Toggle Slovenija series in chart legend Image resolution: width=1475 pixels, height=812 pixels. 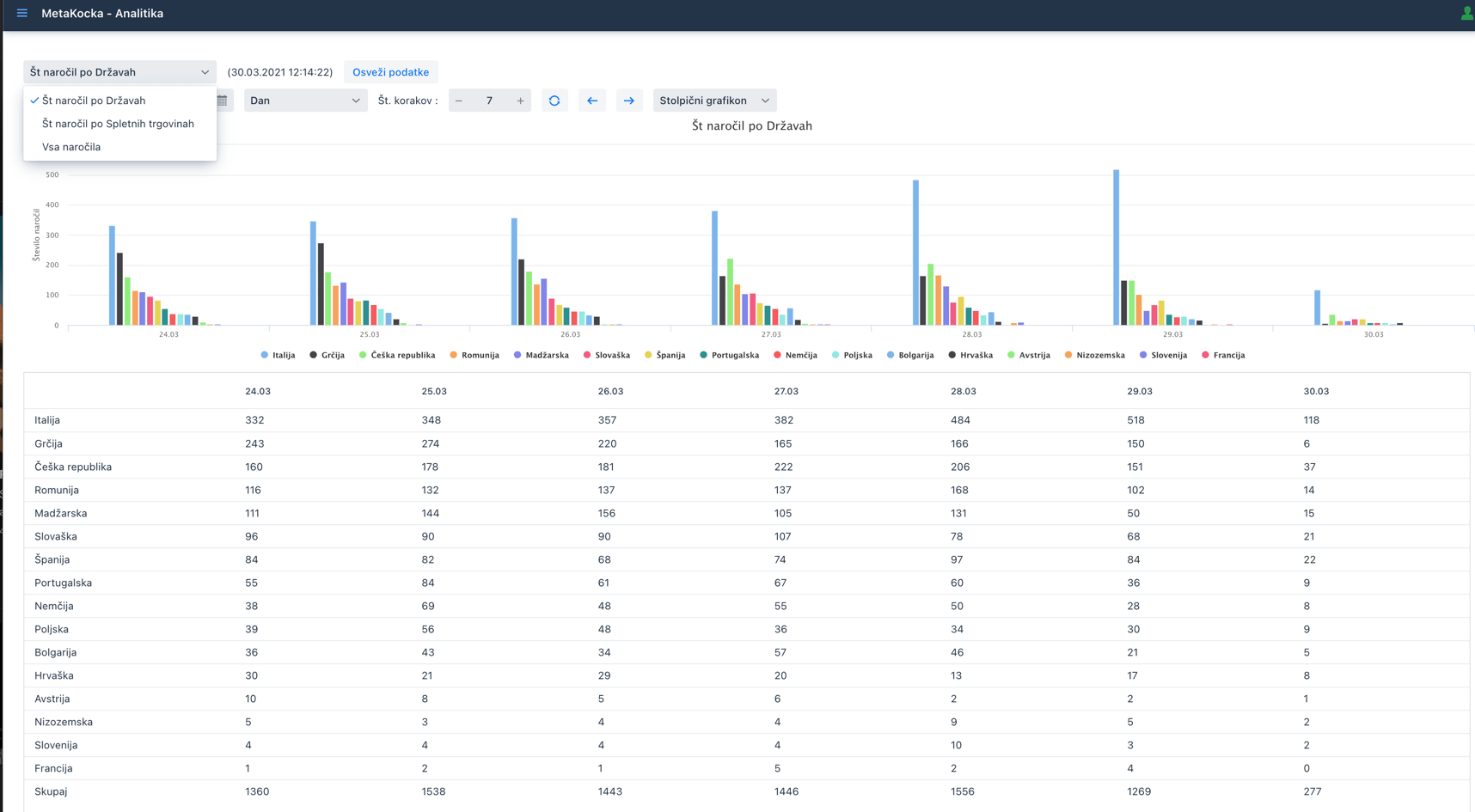(1163, 355)
